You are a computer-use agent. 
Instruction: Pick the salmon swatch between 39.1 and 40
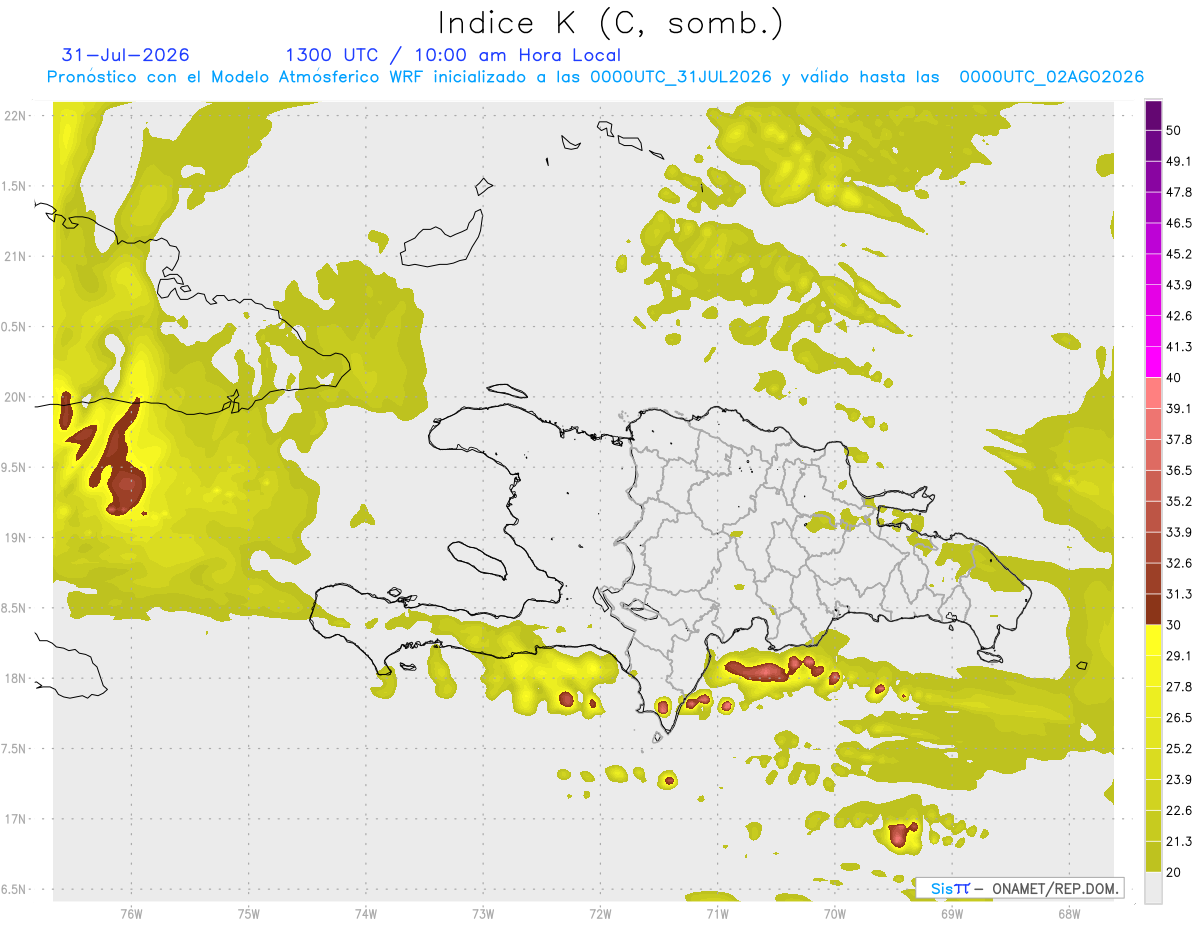click(x=1154, y=393)
